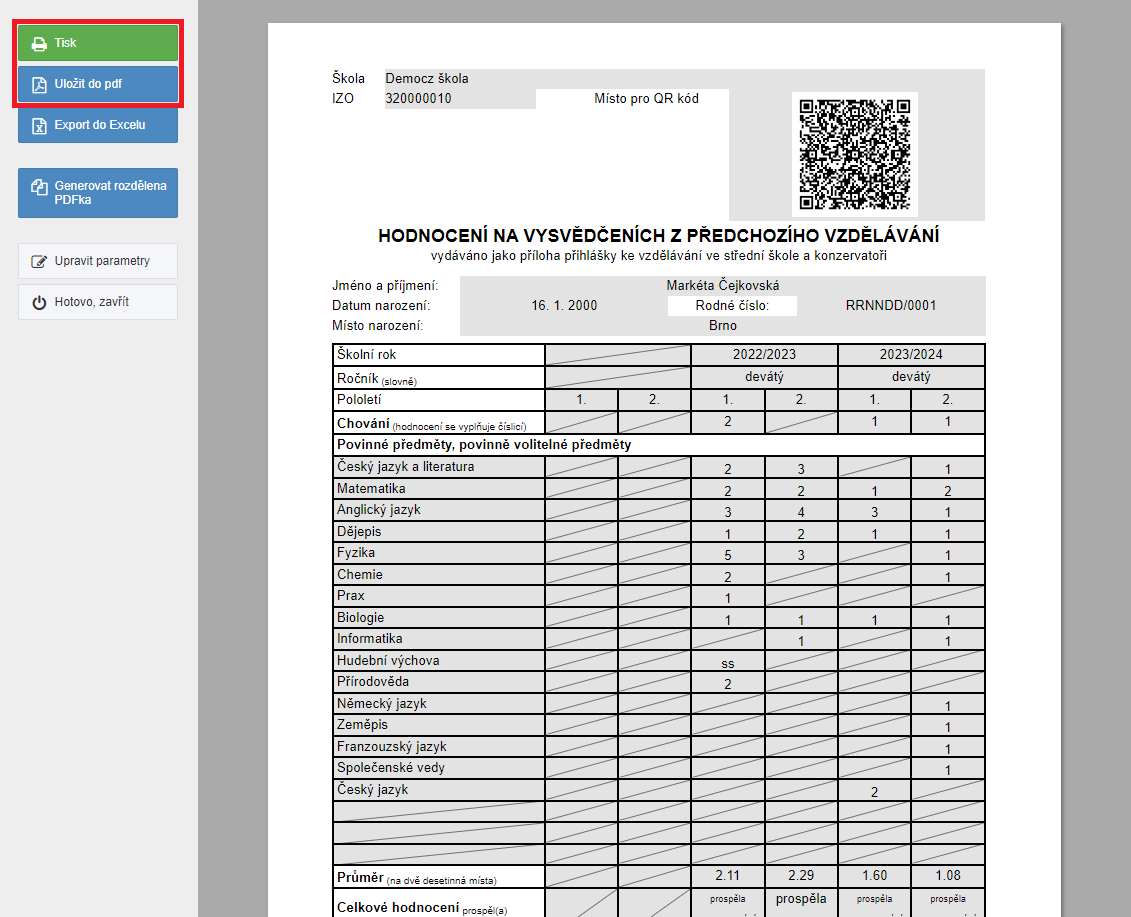Click the power icon on Hotovo, zavřít
Image resolution: width=1131 pixels, height=917 pixels.
(39, 303)
